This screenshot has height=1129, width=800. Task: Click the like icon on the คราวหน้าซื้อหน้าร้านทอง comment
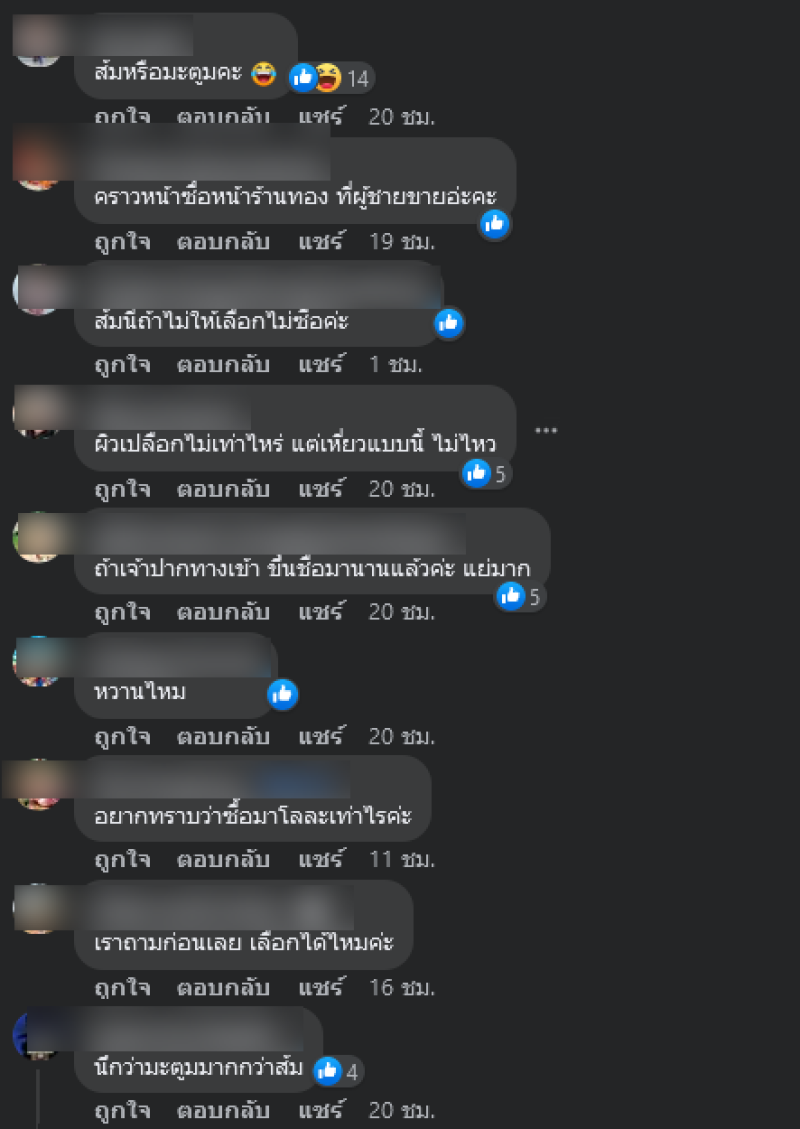coord(495,224)
